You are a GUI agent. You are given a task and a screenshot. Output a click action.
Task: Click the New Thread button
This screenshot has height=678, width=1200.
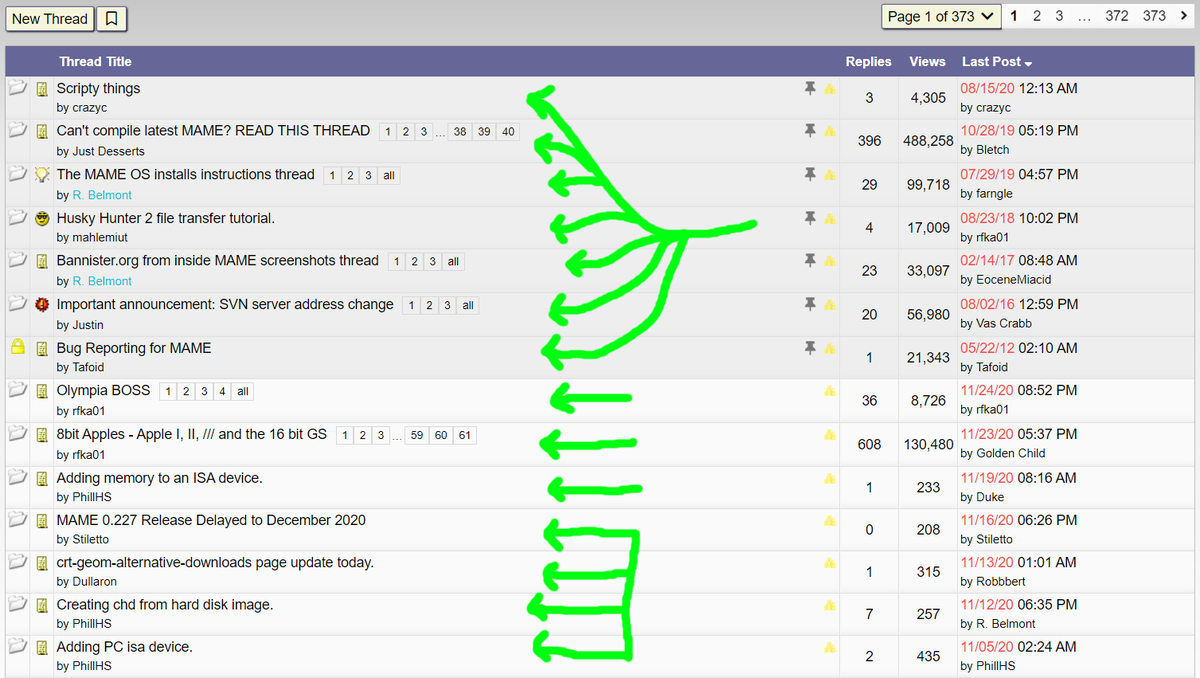click(50, 18)
